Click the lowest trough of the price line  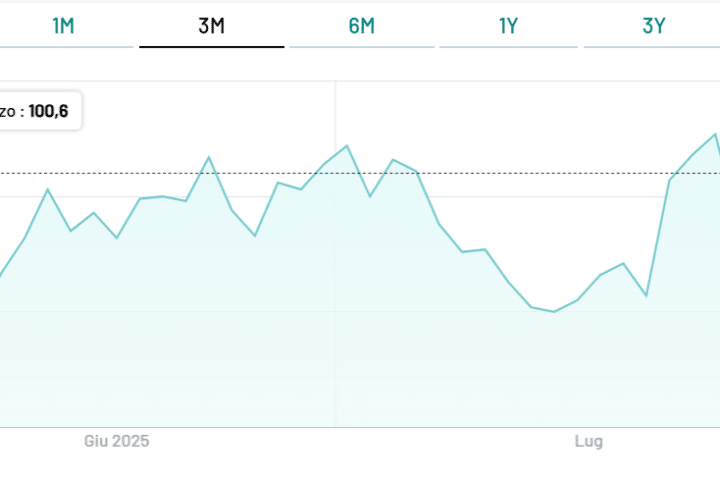(554, 312)
